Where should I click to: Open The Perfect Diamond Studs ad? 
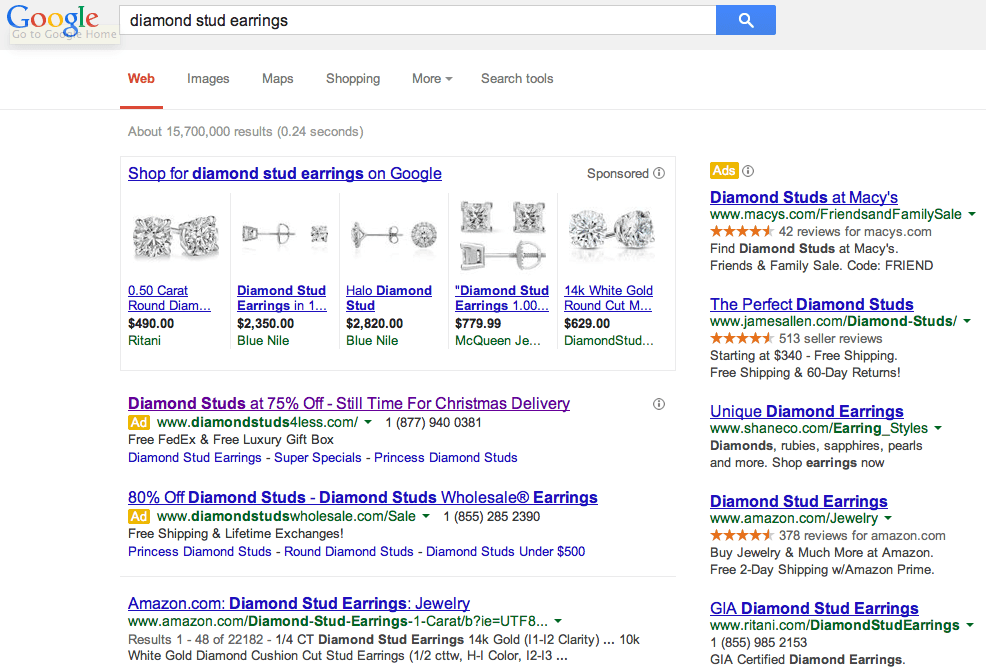(x=812, y=304)
